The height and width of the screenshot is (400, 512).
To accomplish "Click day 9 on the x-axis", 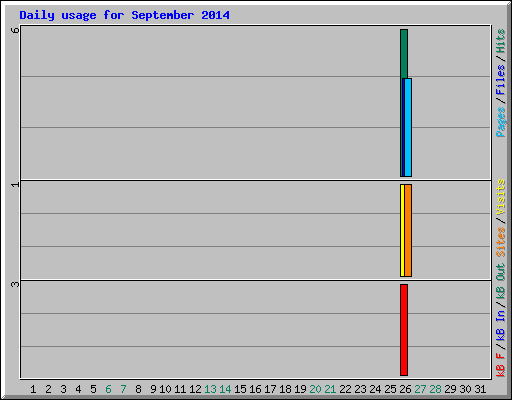I will [x=153, y=389].
